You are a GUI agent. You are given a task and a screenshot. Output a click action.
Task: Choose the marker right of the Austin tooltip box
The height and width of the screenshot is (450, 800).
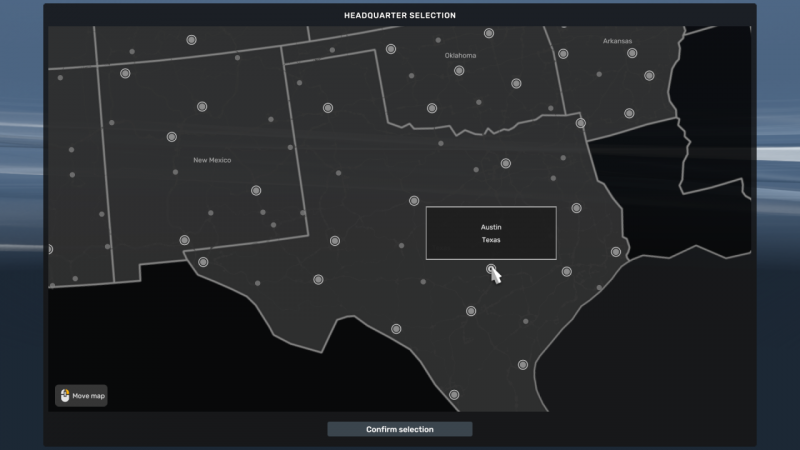pos(577,208)
